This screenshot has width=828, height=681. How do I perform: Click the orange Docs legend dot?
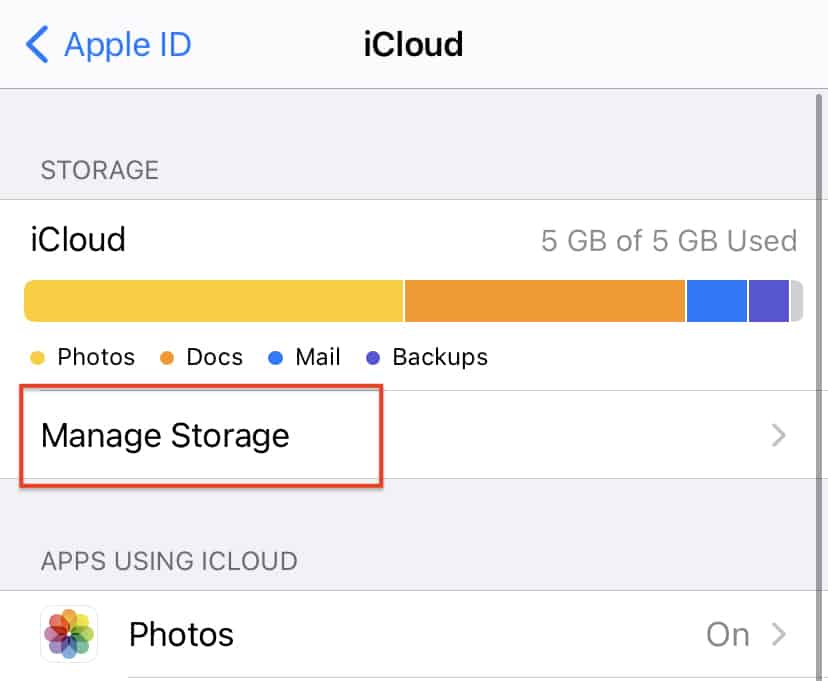(167, 358)
